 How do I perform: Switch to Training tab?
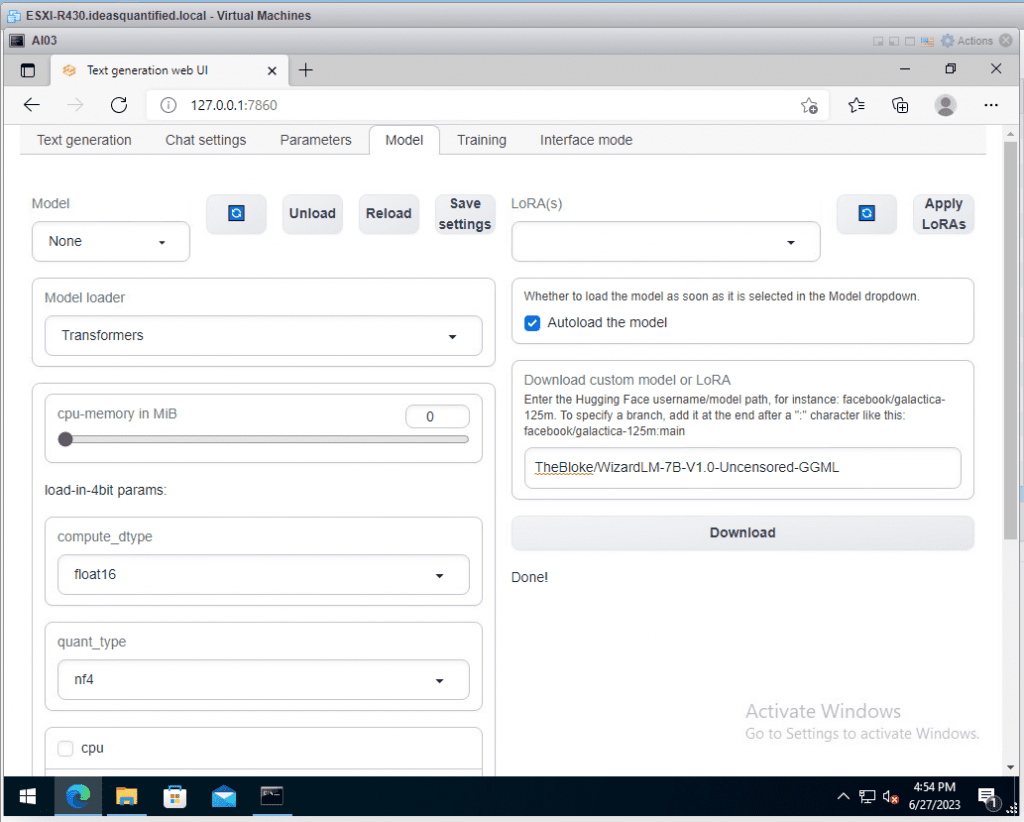(481, 140)
